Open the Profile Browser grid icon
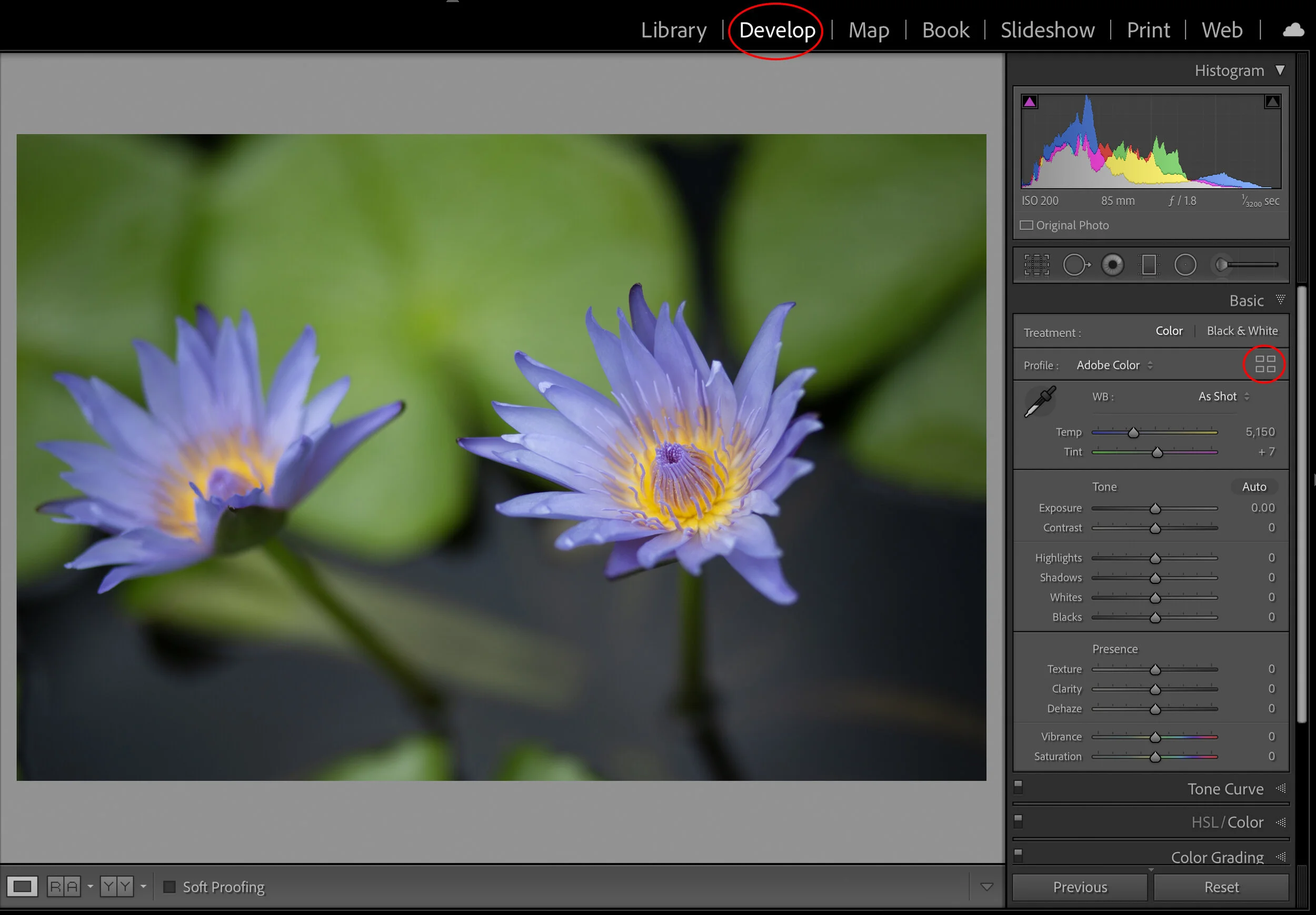 click(1265, 364)
